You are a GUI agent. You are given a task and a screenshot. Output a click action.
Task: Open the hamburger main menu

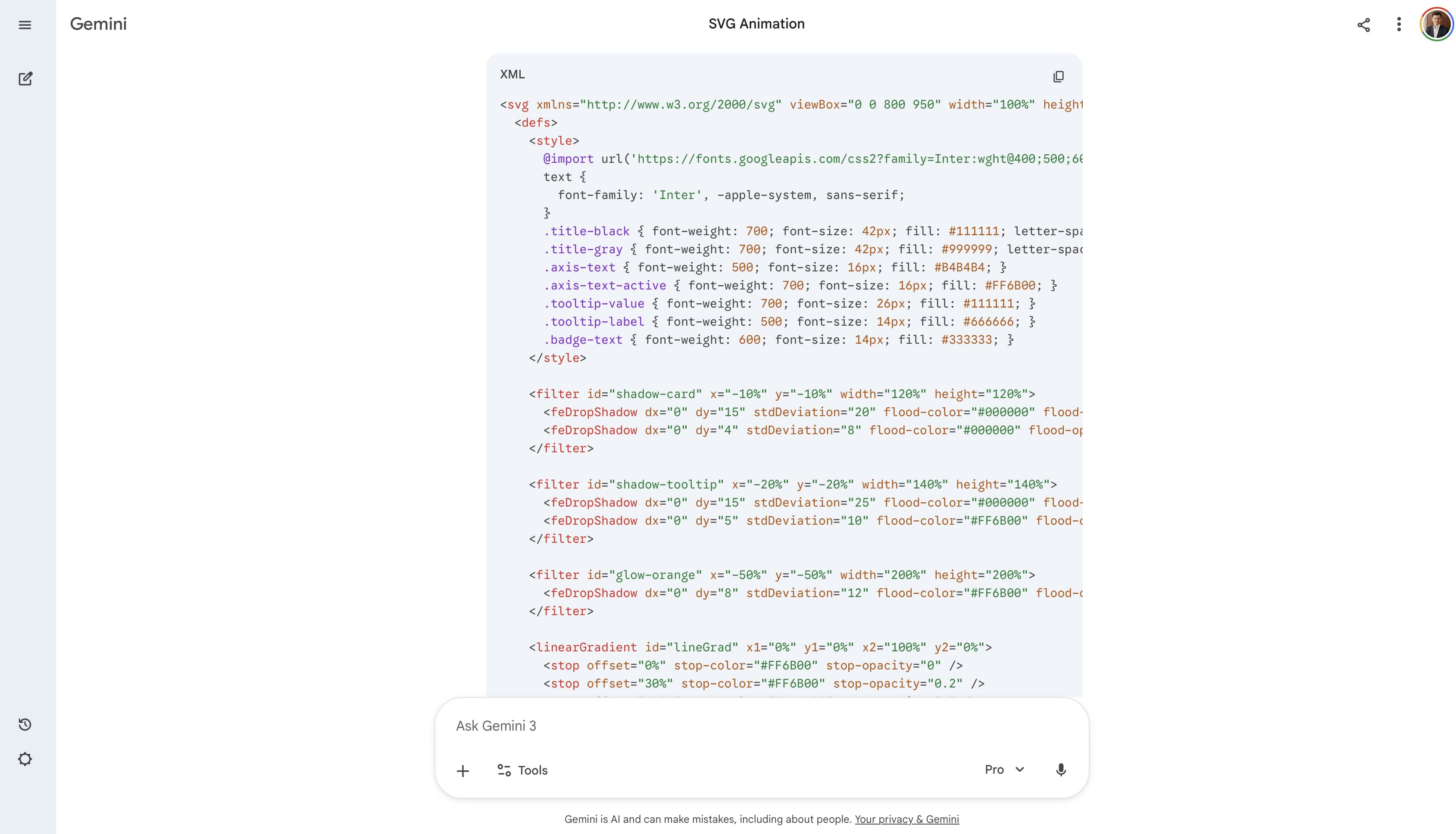(25, 25)
